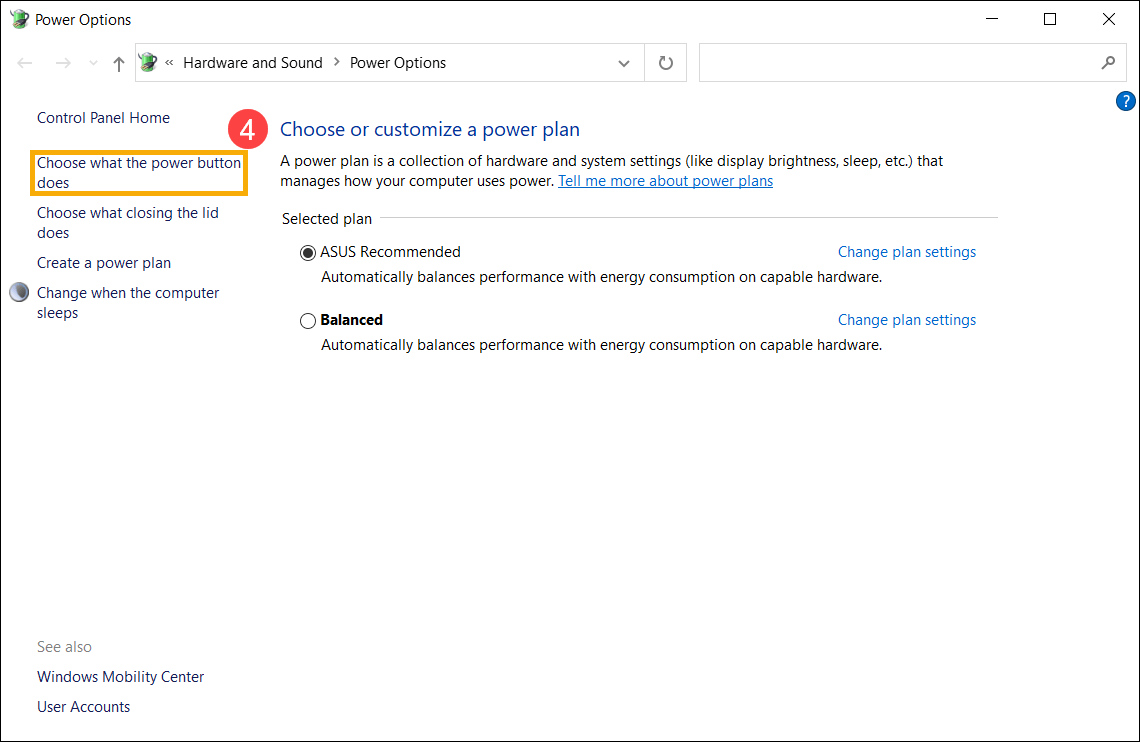The height and width of the screenshot is (742, 1140).
Task: Click the Back navigation arrow
Action: 25,63
